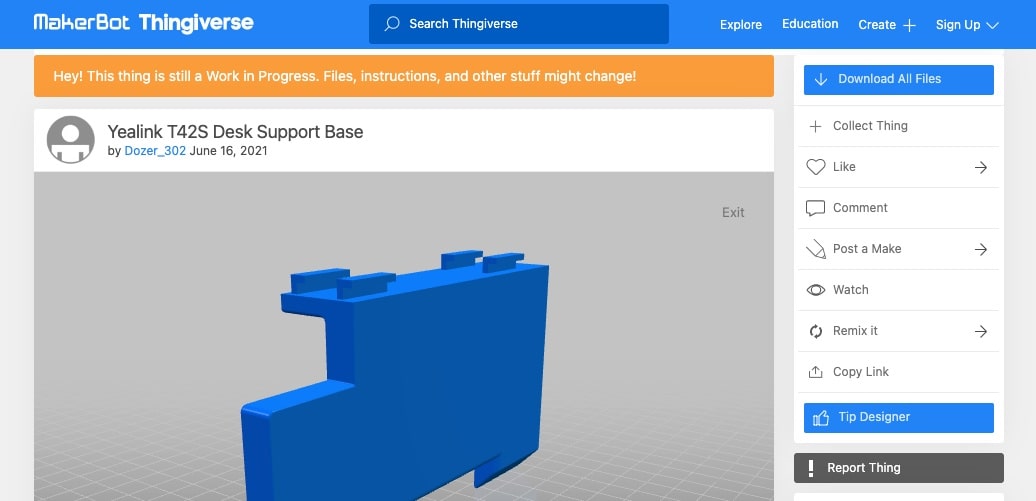
Task: Click the magnifying glass search icon
Action: click(392, 23)
